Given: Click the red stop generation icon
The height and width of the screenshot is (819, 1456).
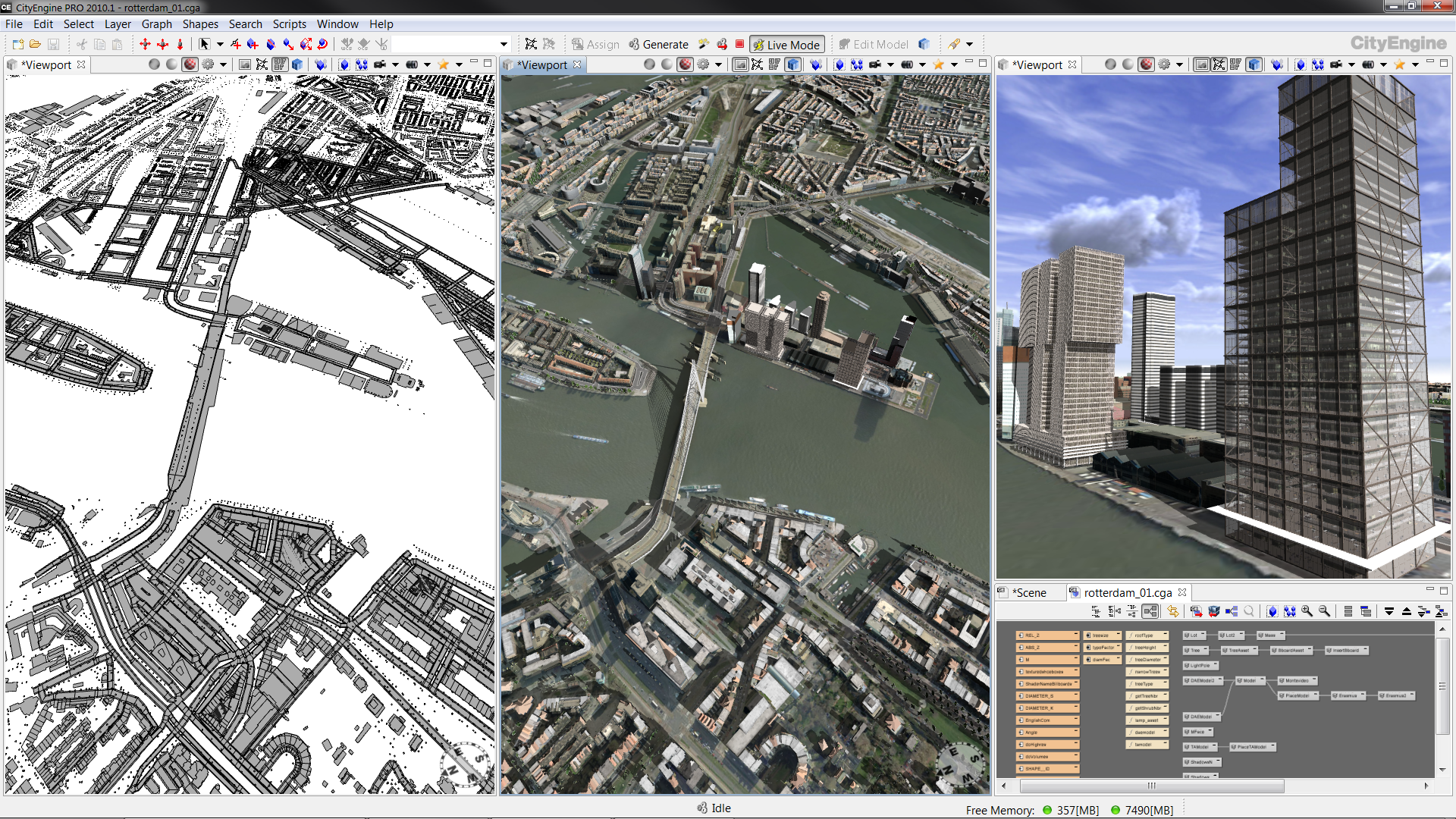Looking at the screenshot, I should click(x=739, y=44).
